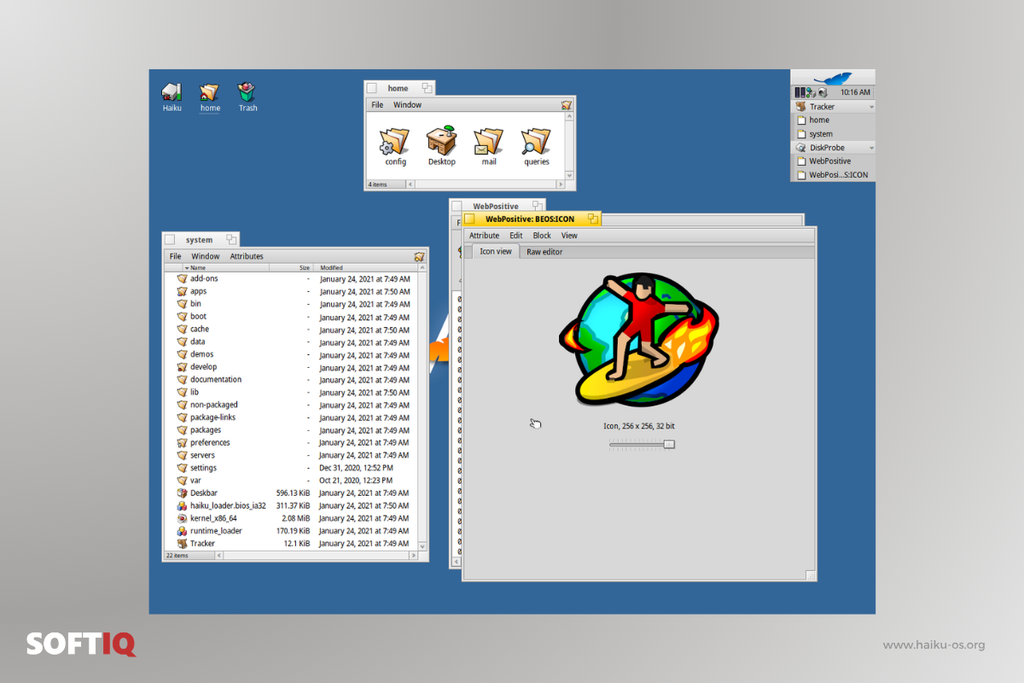This screenshot has width=1024, height=683.
Task: Open Attributes menu in system window
Action: (x=246, y=257)
